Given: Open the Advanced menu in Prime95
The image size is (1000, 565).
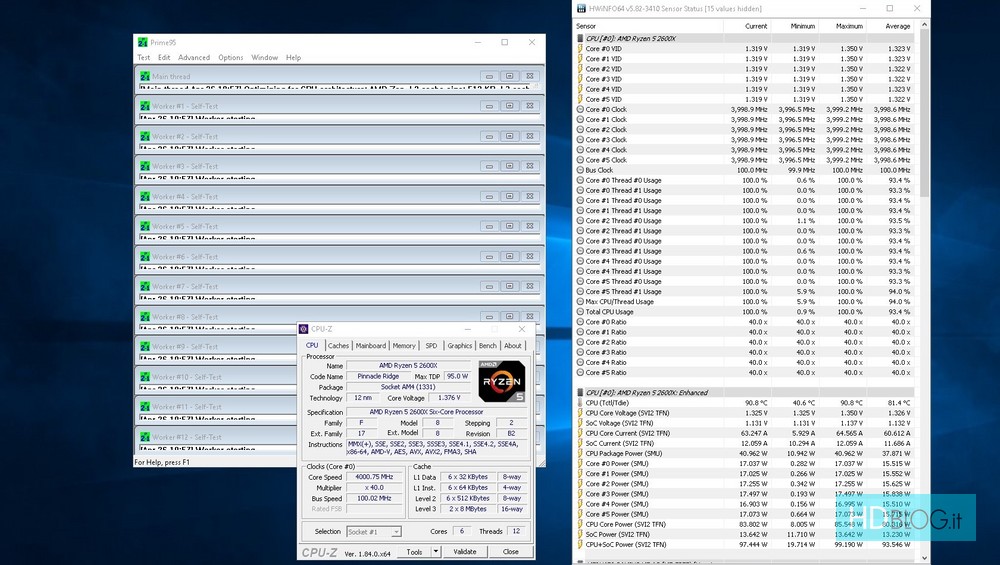Looking at the screenshot, I should [194, 58].
